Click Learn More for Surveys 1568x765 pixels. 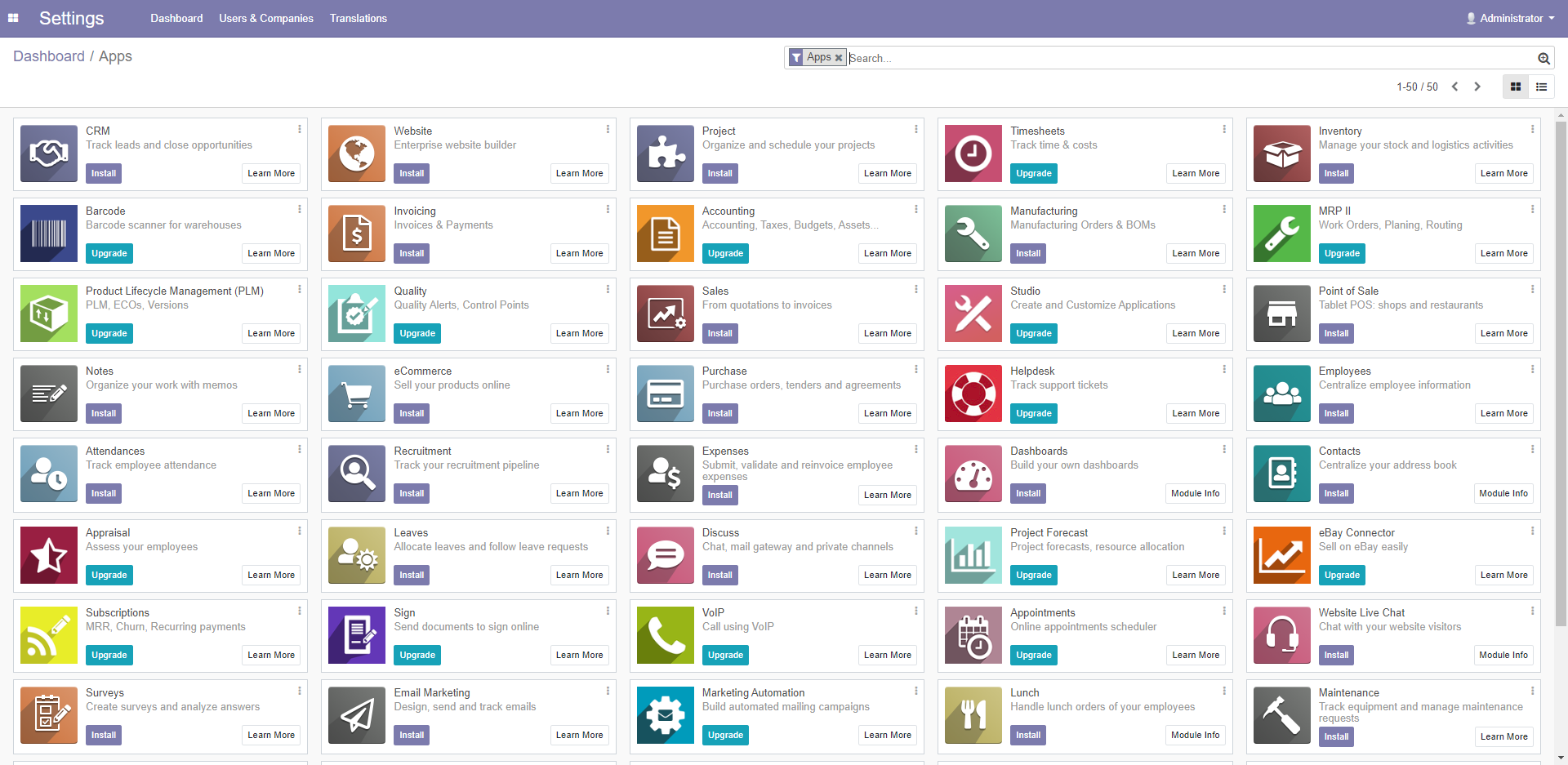point(271,735)
